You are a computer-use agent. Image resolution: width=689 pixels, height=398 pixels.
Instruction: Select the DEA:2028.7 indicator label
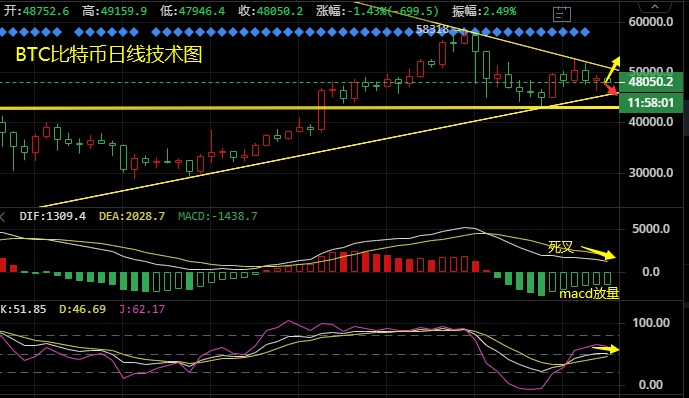[132, 216]
